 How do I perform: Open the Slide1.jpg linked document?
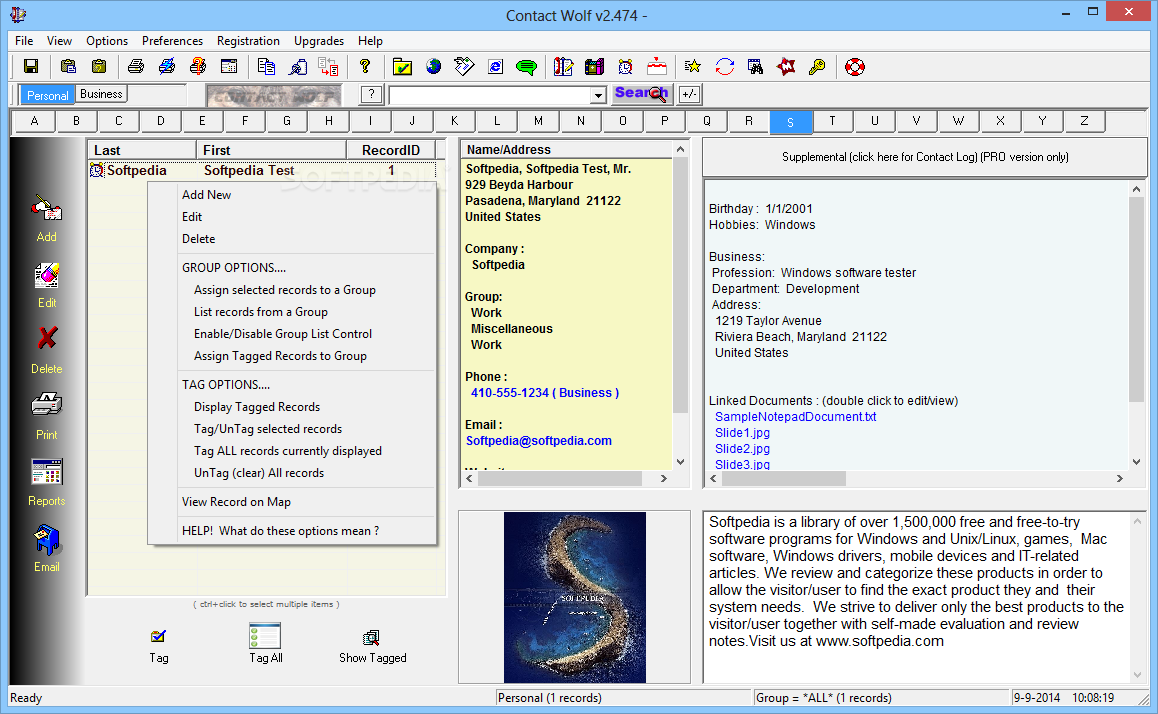tap(742, 433)
